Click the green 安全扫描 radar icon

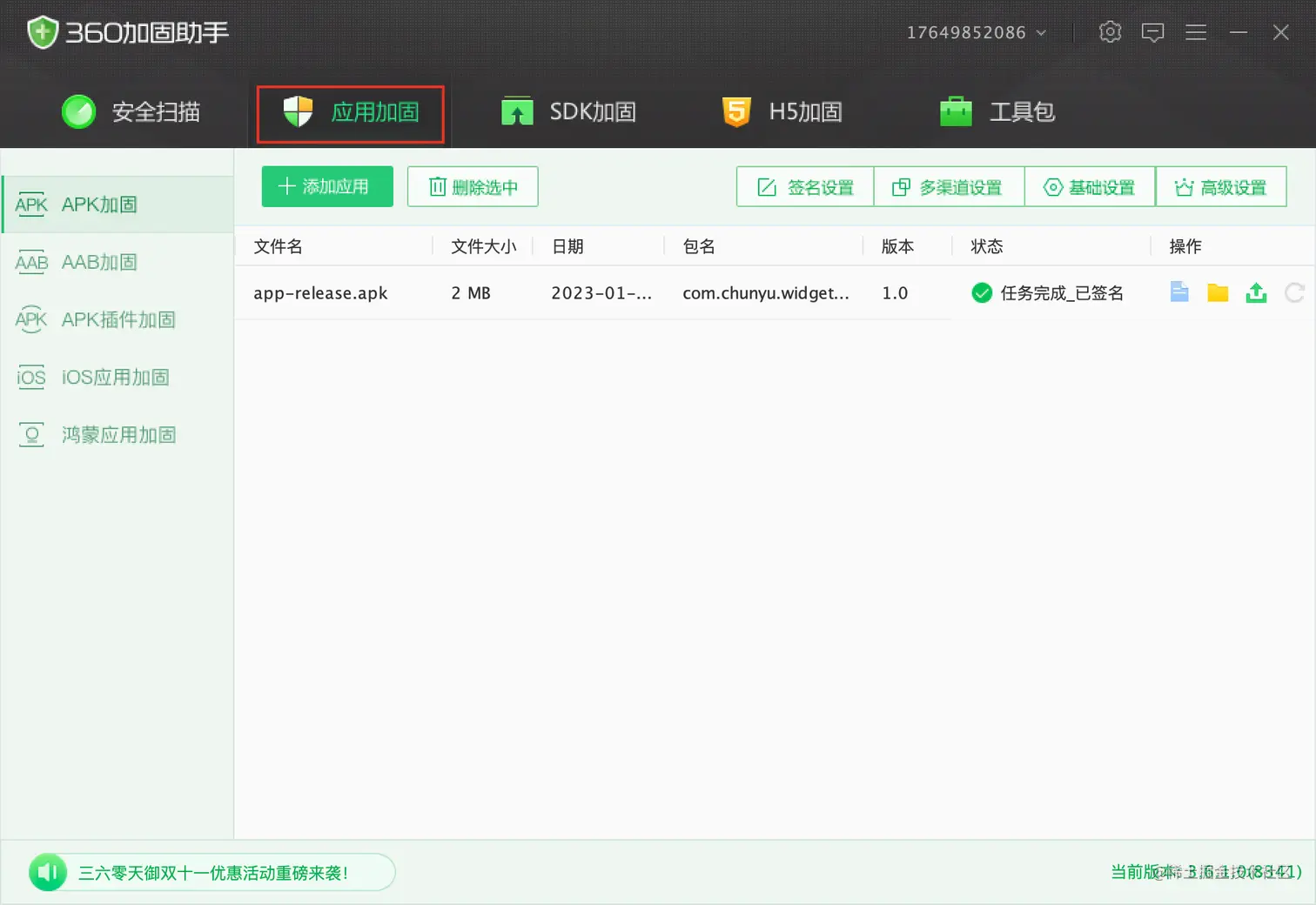78,111
